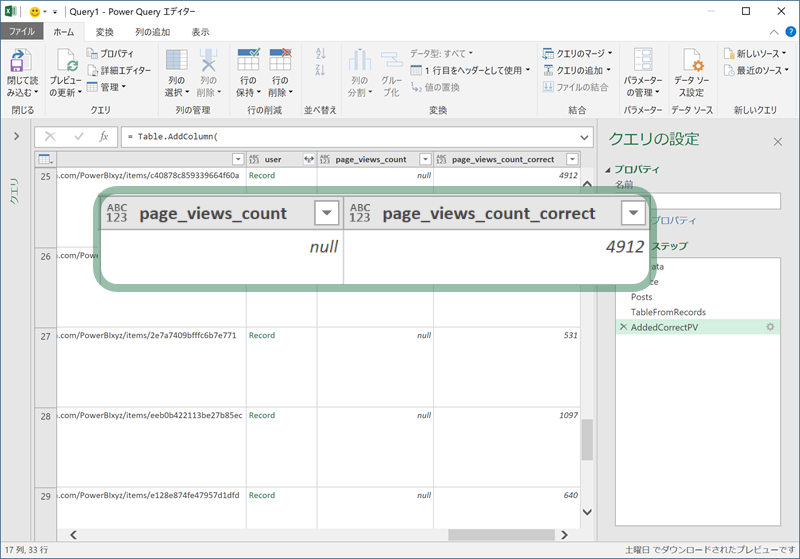This screenshot has width=800, height=559.
Task: Expand the collapsed クエリ pane chevron
Action: pyautogui.click(x=16, y=136)
